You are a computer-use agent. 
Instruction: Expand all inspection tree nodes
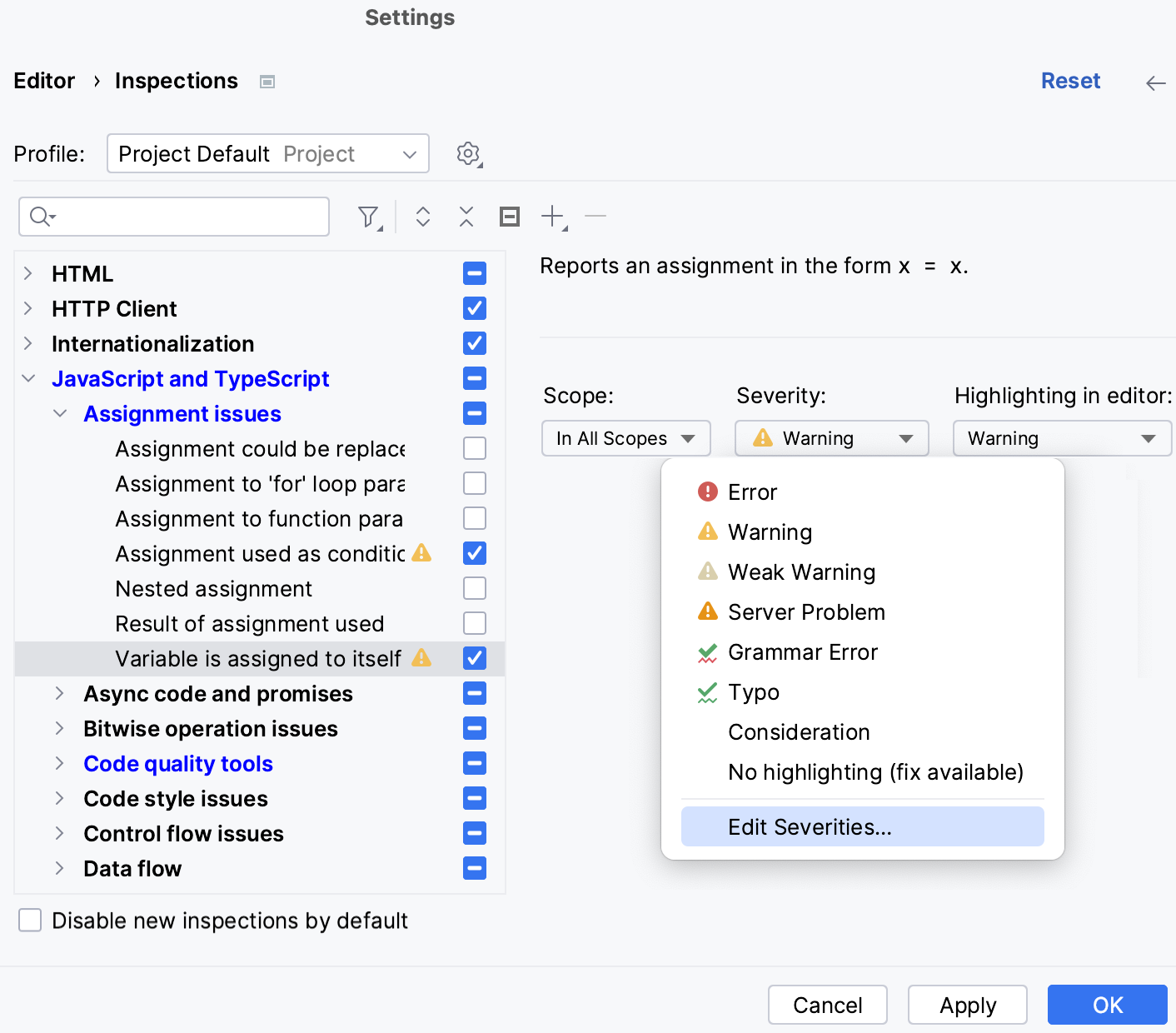(423, 216)
